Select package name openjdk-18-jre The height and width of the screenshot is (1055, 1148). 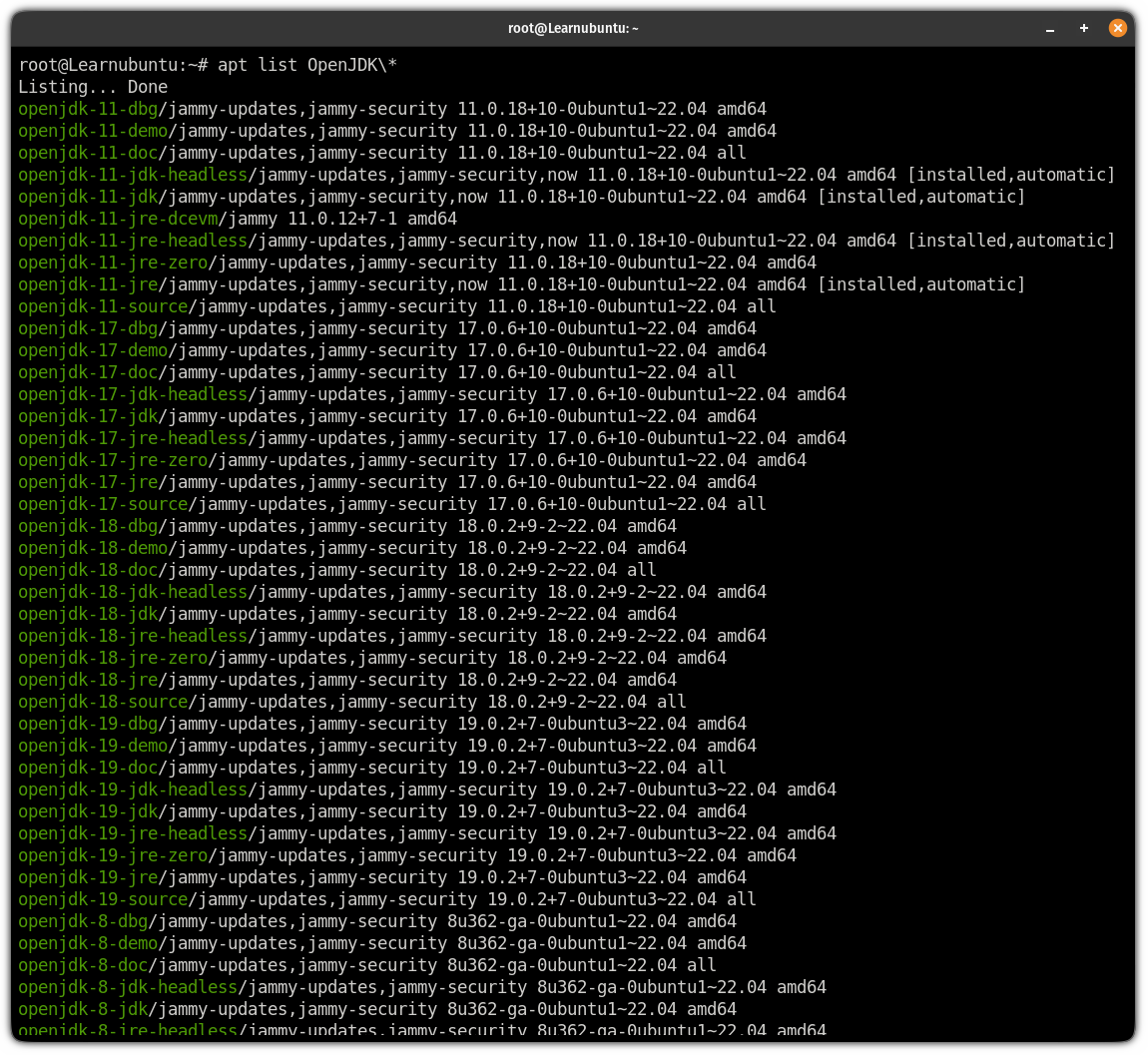tap(88, 680)
